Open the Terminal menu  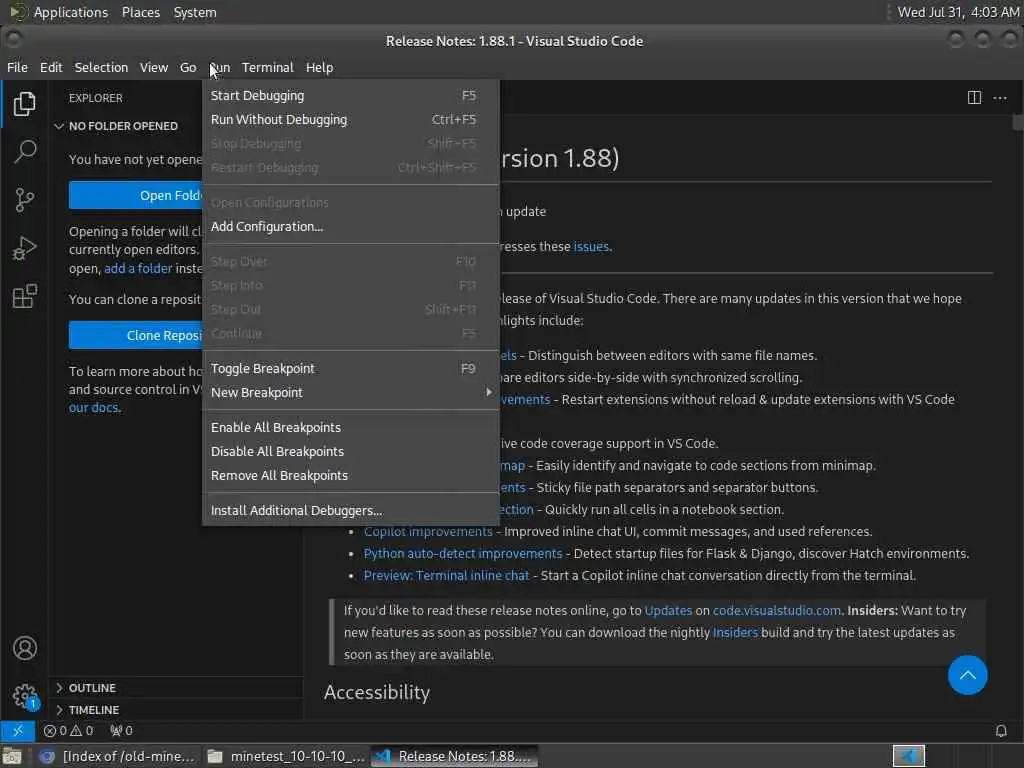(268, 67)
